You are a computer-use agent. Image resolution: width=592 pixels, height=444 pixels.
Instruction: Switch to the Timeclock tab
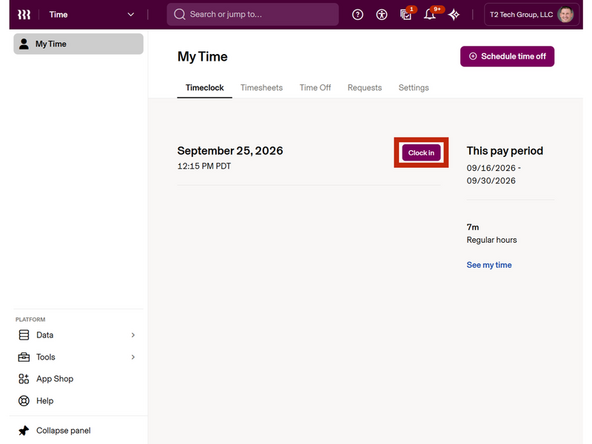point(205,88)
